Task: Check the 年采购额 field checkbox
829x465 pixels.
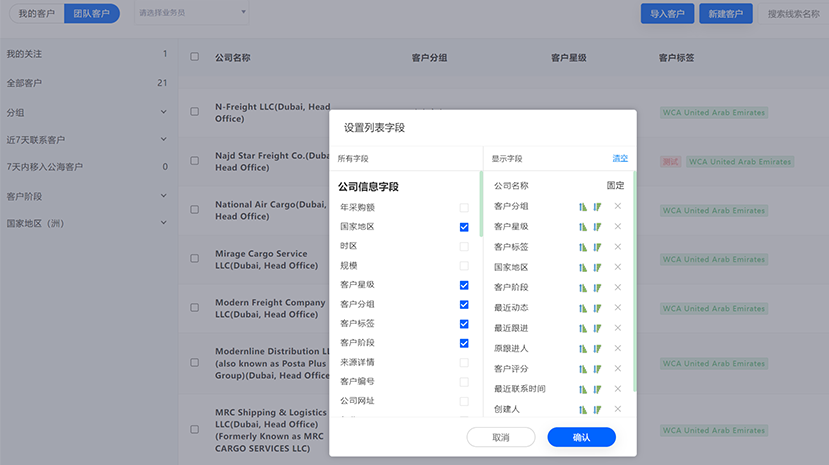Action: point(464,208)
